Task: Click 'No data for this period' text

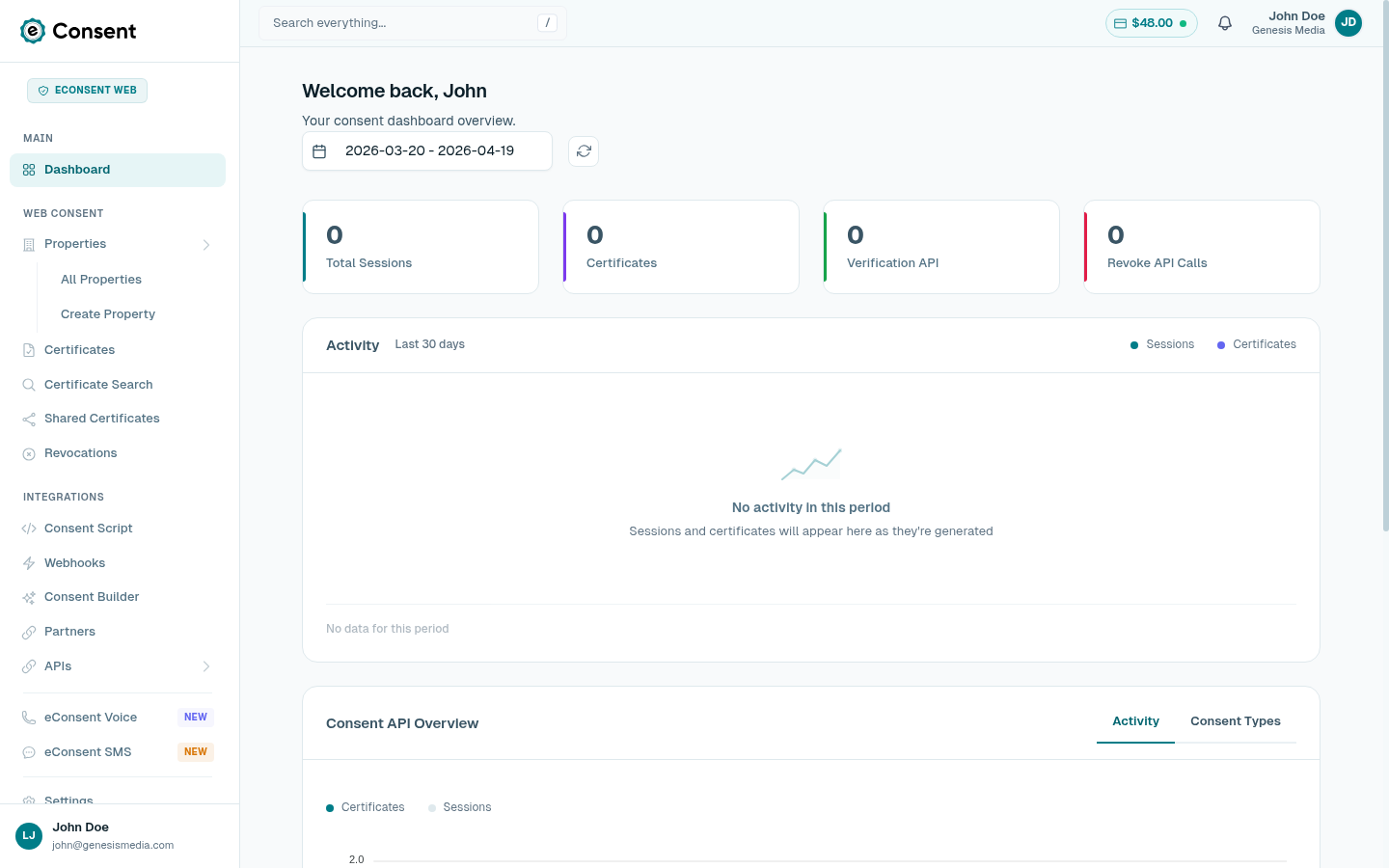Action: click(388, 629)
